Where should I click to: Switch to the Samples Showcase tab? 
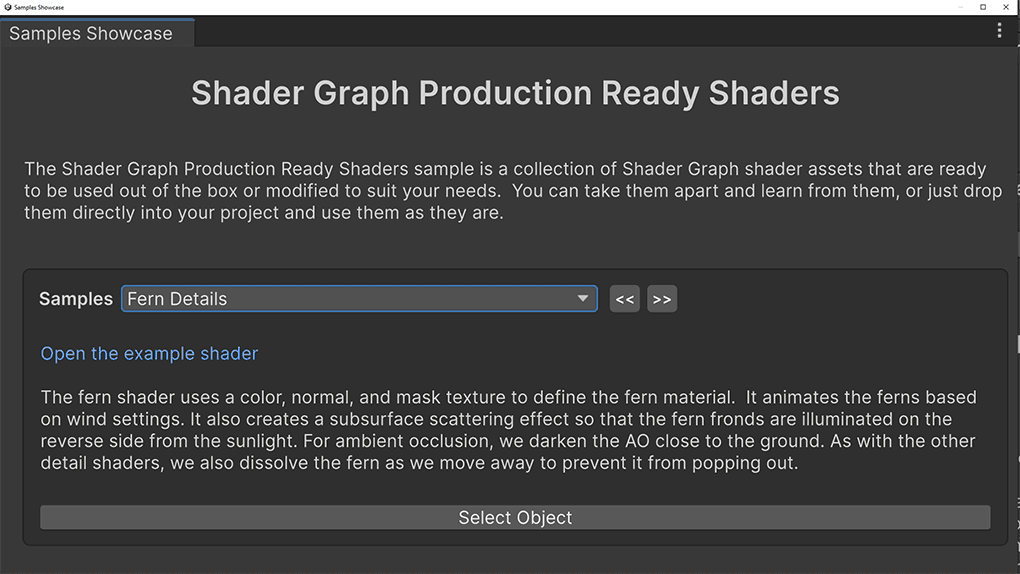[x=91, y=33]
